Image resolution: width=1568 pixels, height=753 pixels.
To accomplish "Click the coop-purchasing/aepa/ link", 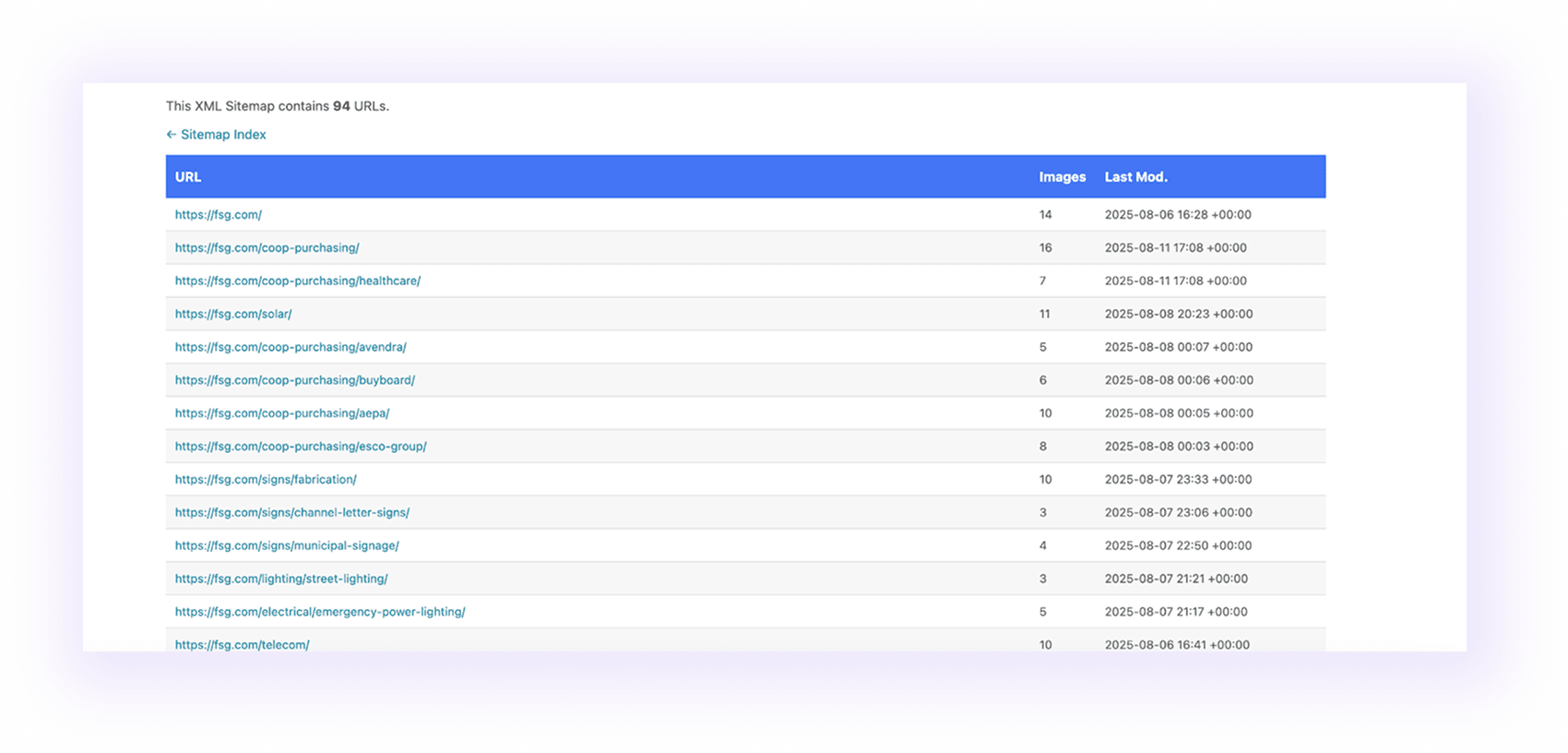I will pyautogui.click(x=282, y=413).
